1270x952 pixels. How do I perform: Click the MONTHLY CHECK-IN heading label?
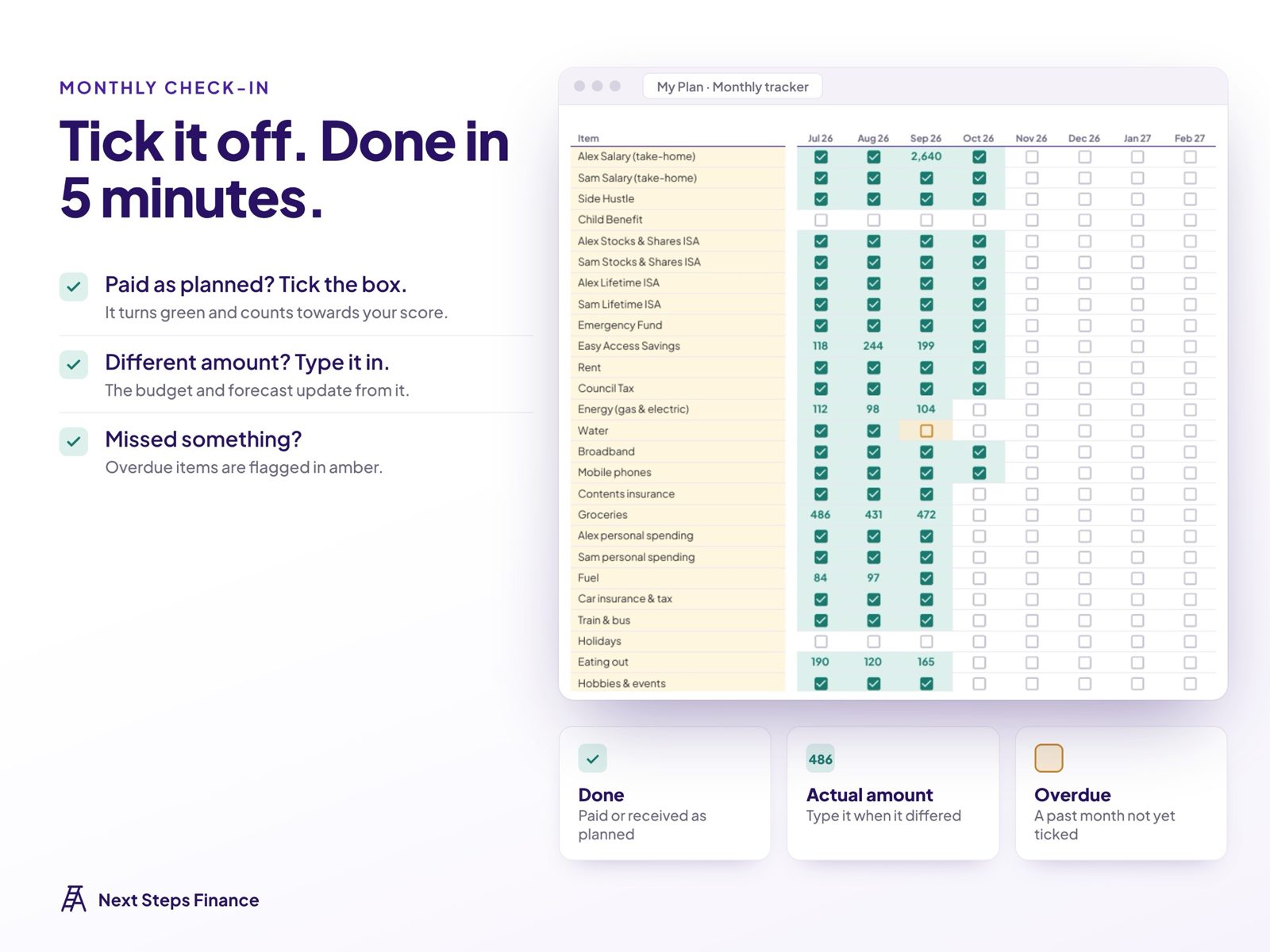(164, 88)
